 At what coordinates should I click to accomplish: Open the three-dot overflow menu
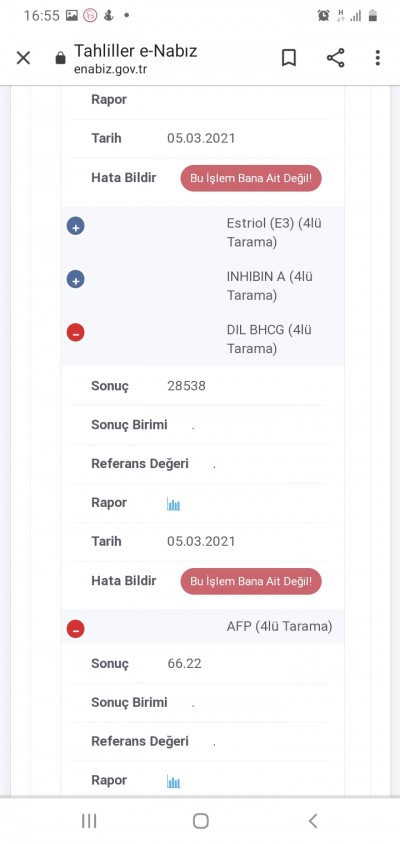click(x=378, y=58)
